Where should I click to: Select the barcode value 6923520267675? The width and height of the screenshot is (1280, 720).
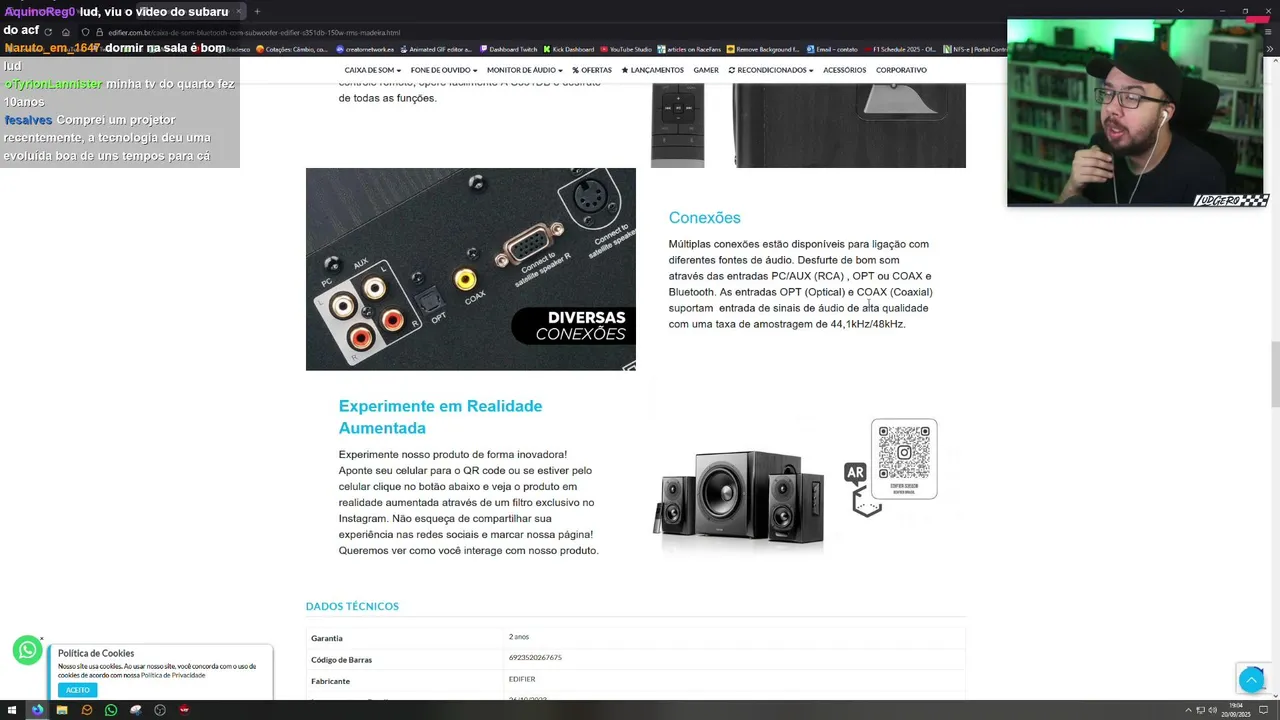[535, 658]
